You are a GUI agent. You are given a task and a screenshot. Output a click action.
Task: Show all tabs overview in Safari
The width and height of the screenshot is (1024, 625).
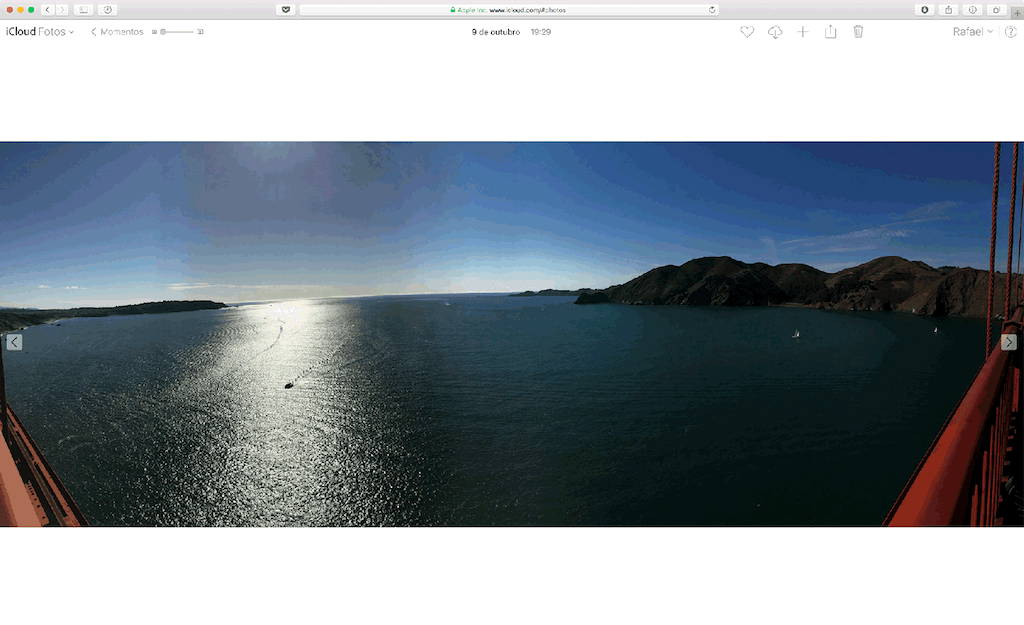tap(997, 10)
